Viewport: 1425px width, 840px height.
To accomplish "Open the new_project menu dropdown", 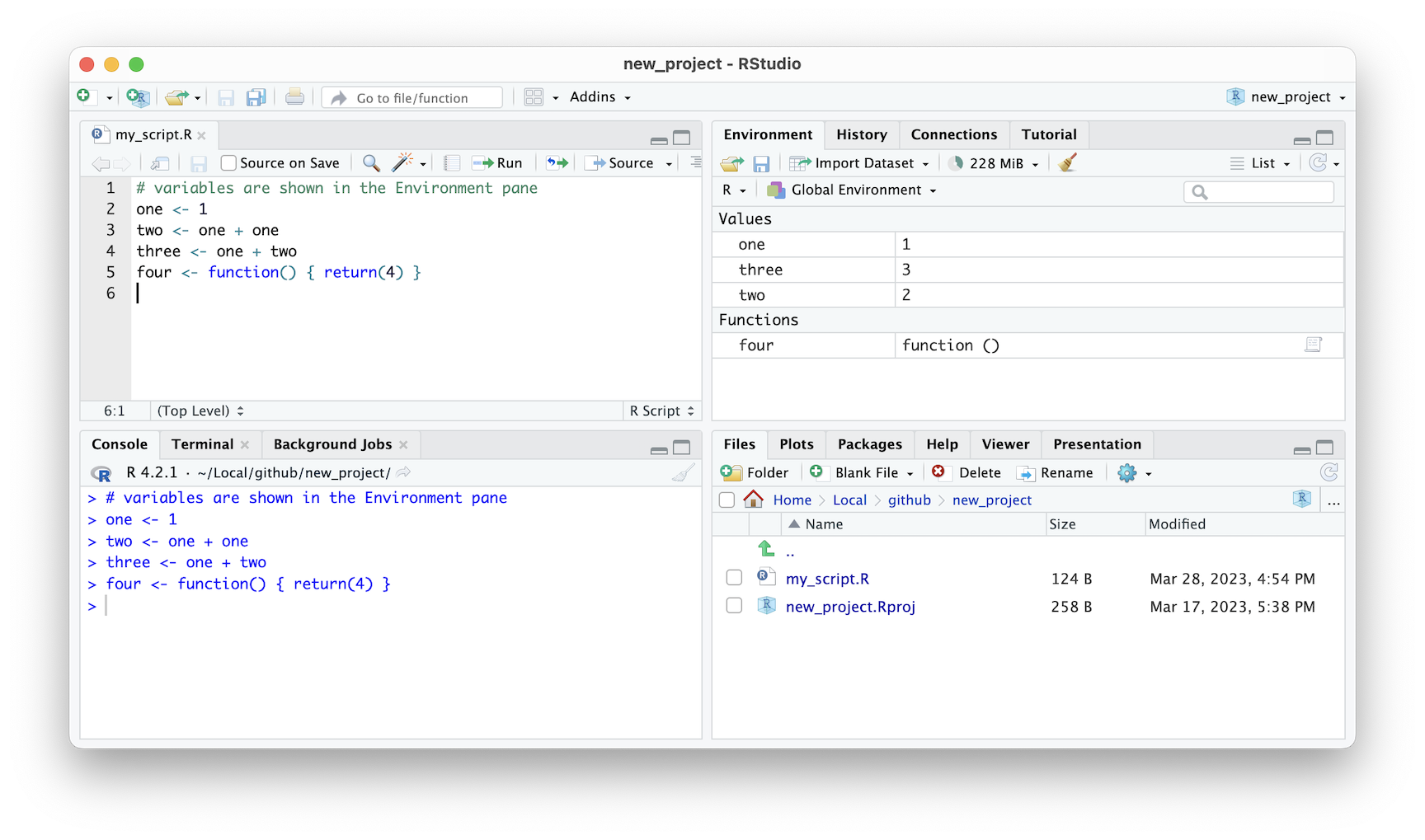I will pos(1286,97).
